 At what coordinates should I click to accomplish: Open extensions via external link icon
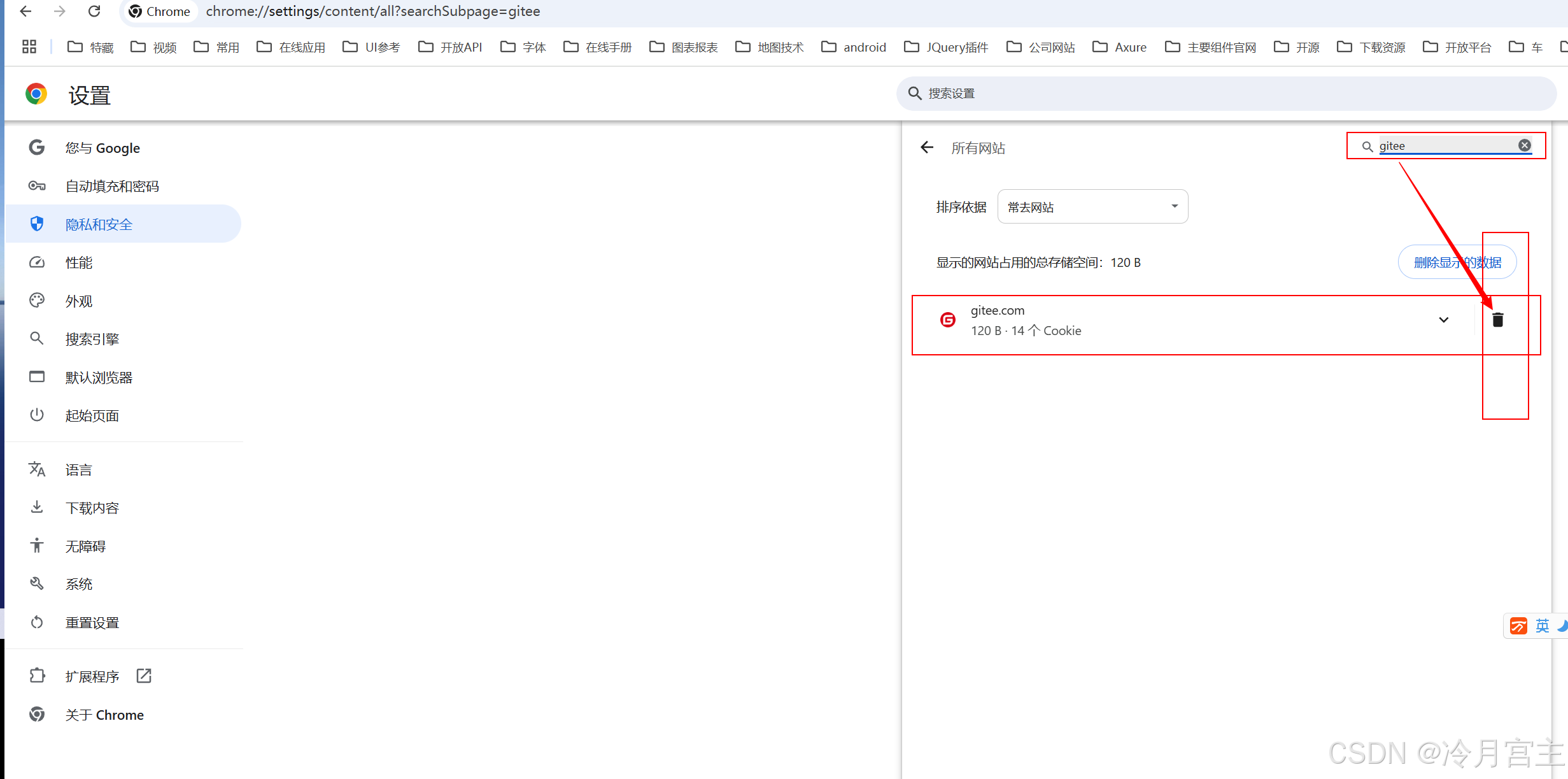pos(144,676)
